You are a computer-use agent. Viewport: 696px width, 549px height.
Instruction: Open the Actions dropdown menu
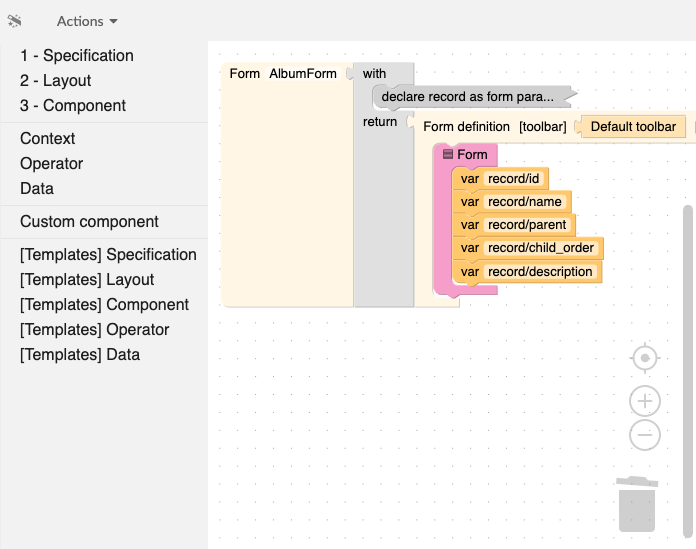[87, 21]
